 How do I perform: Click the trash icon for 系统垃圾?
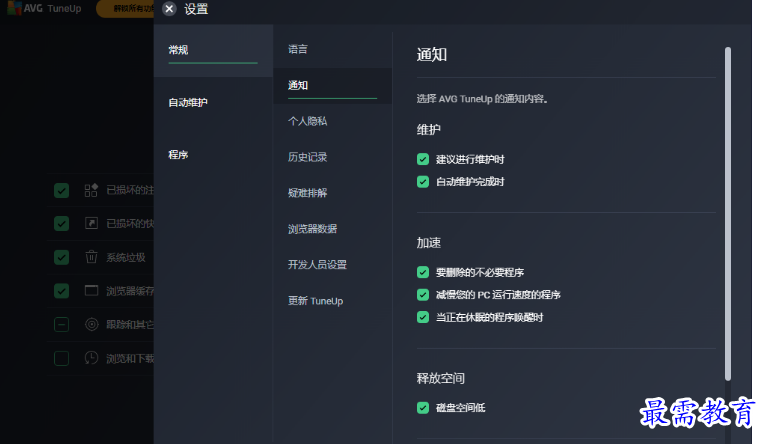click(x=91, y=257)
